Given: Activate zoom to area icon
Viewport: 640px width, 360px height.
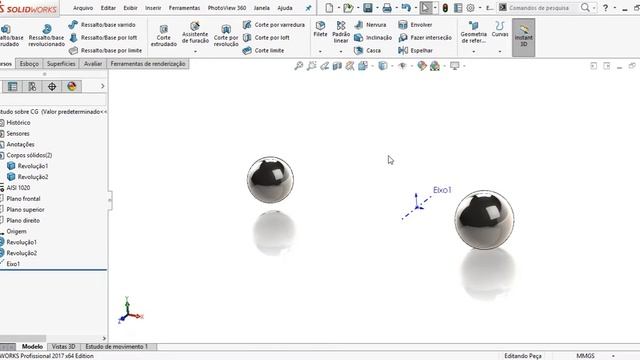Looking at the screenshot, I should click(311, 66).
